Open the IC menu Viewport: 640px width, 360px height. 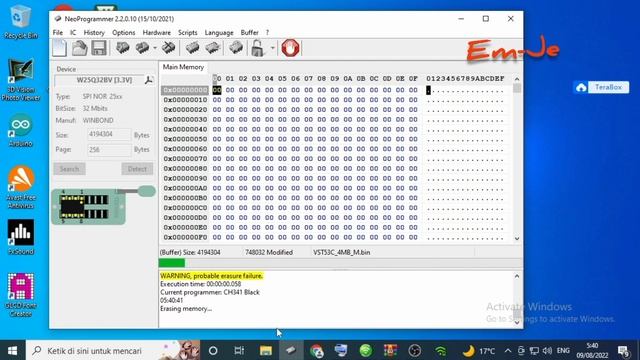pyautogui.click(x=73, y=33)
